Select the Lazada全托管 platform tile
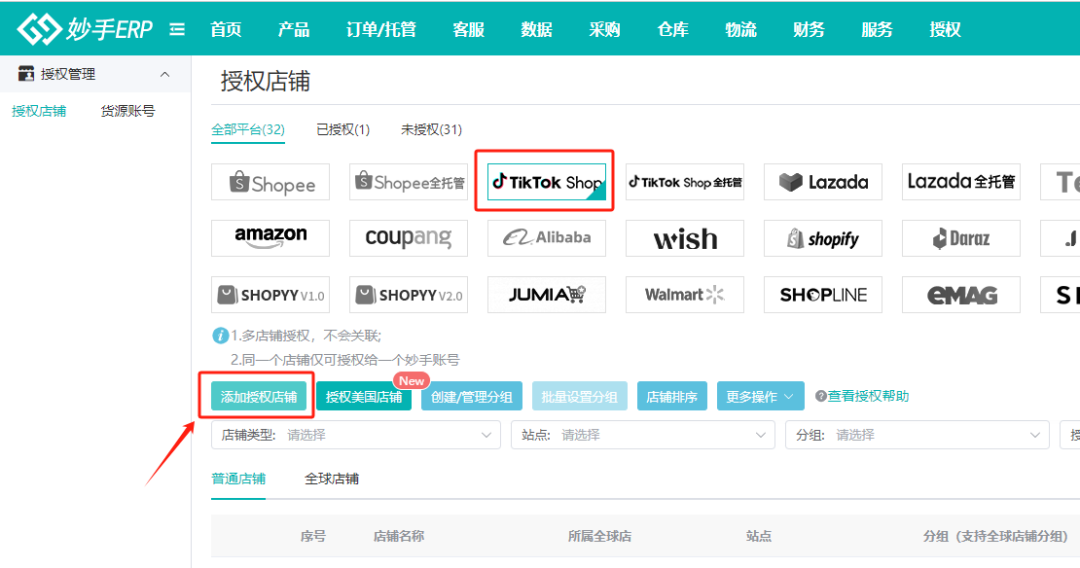This screenshot has width=1080, height=568. tap(962, 182)
